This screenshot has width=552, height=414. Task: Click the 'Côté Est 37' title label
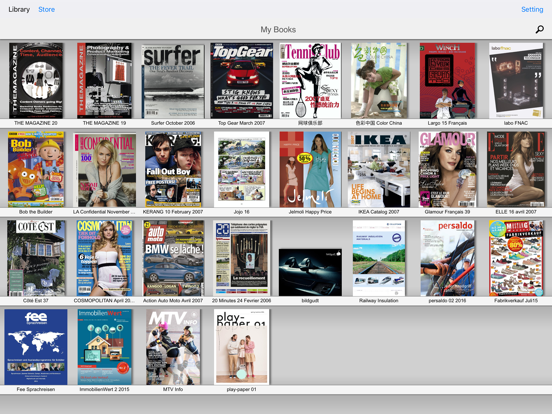(x=36, y=301)
